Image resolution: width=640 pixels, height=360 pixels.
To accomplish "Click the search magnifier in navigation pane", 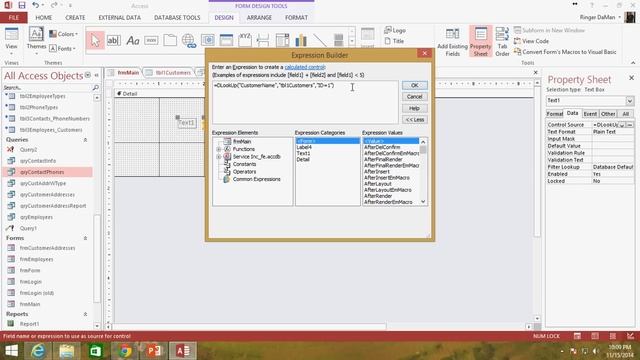I will tap(96, 87).
